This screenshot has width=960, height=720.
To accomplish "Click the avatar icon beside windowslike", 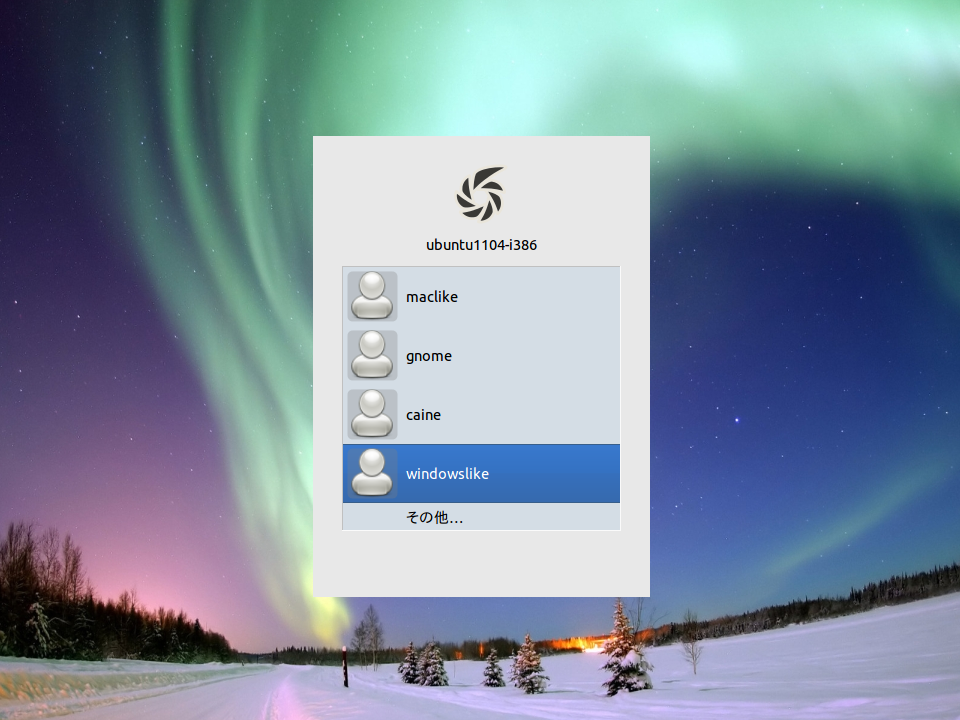I will coord(372,473).
